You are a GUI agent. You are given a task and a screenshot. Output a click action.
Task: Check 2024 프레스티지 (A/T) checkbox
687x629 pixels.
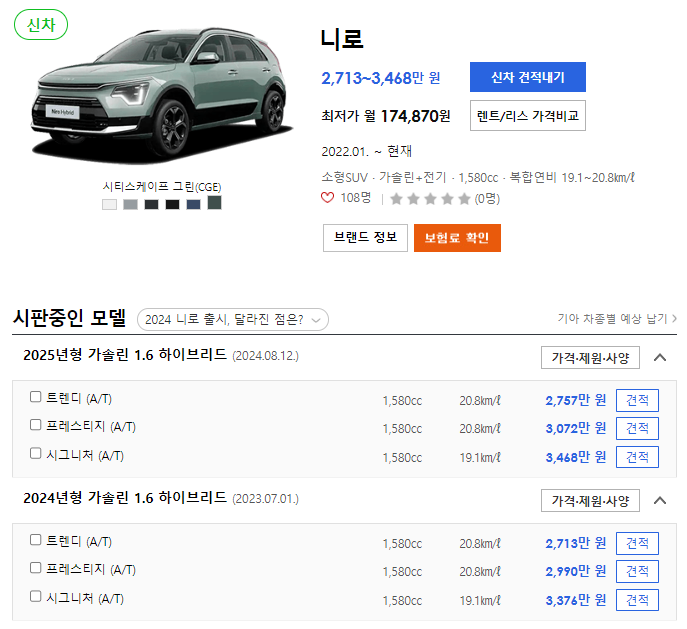[35, 568]
